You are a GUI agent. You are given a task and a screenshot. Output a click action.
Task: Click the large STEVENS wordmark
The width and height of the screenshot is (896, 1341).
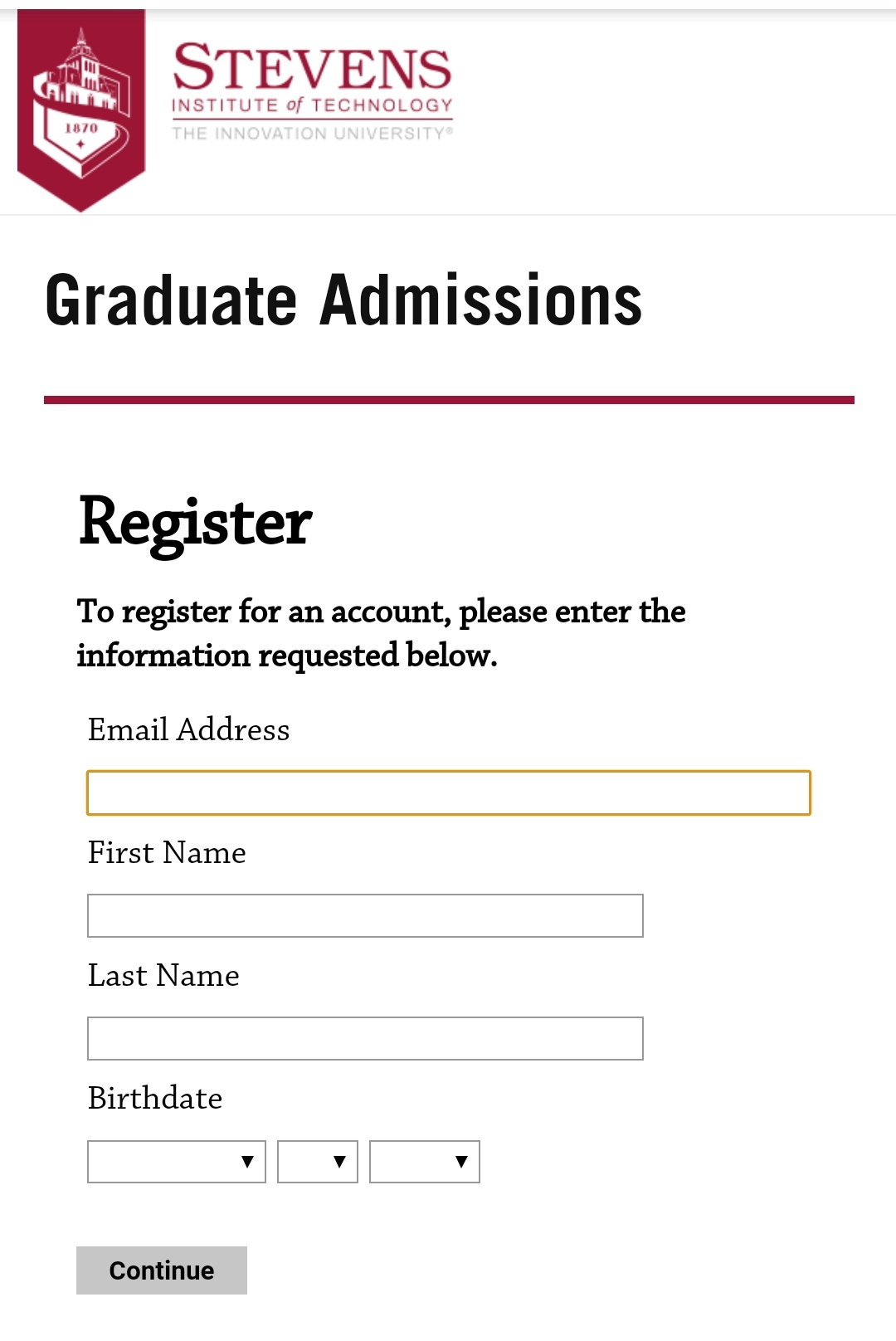pos(312,68)
